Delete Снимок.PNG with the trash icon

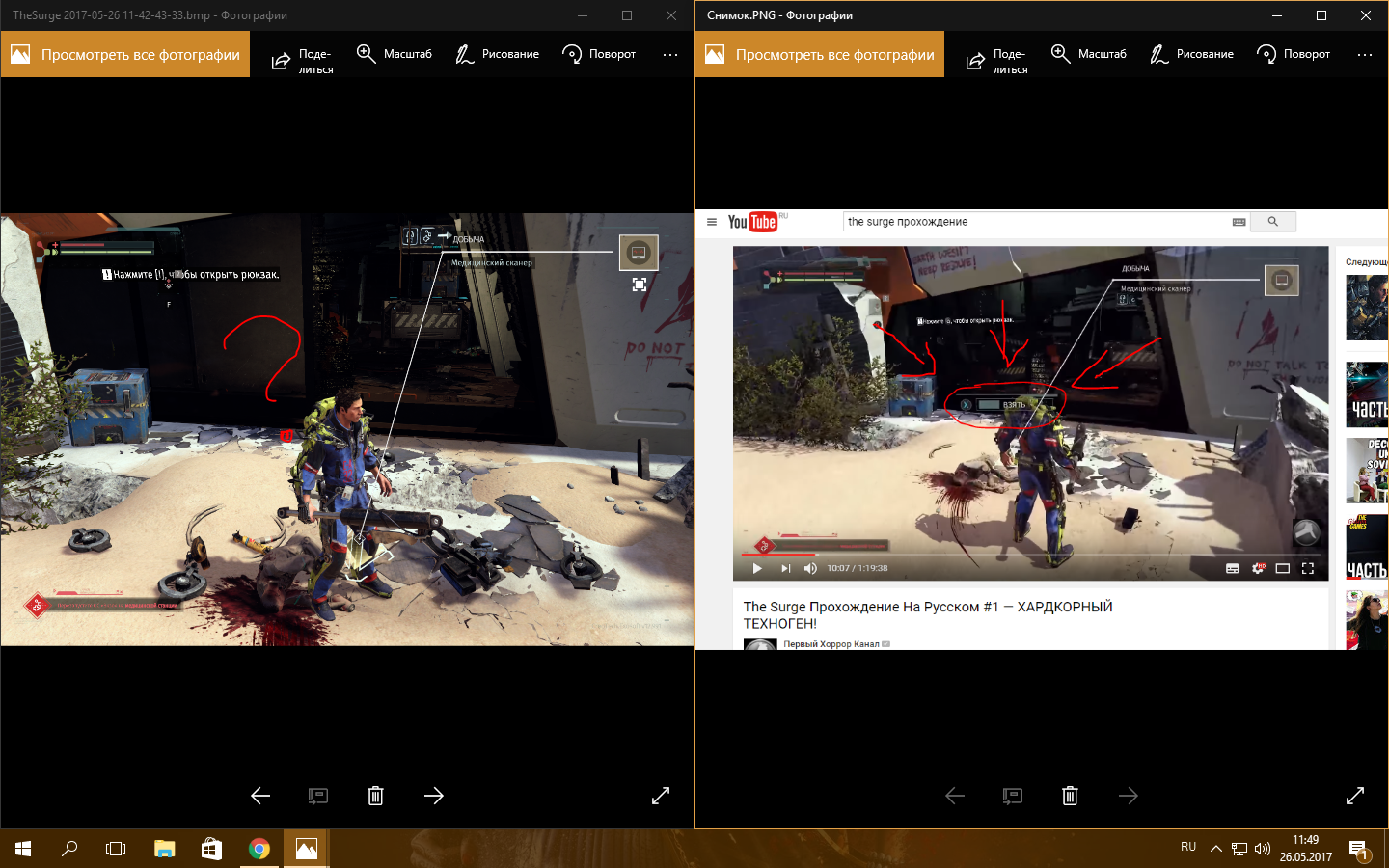(1070, 796)
